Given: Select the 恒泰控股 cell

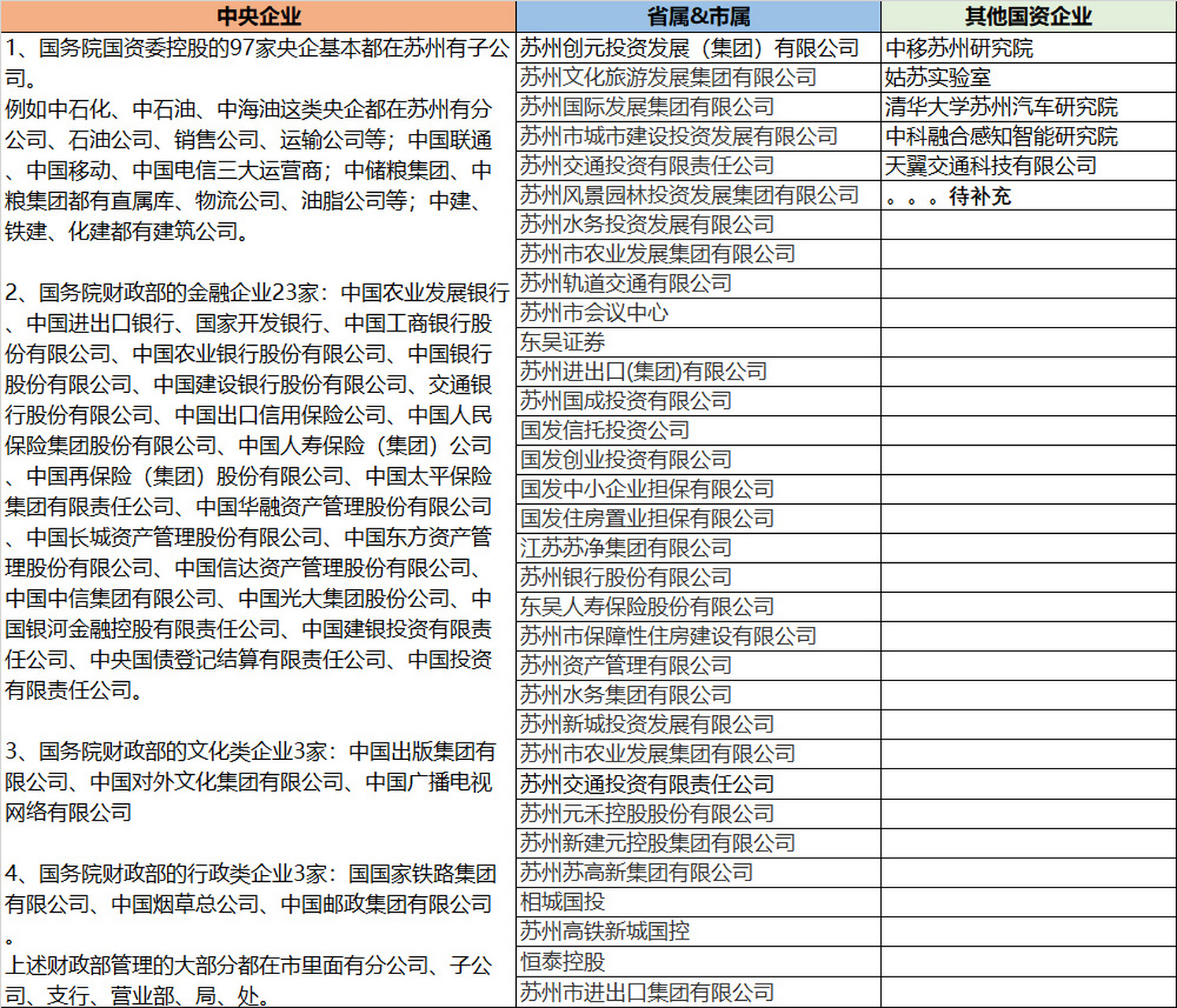Looking at the screenshot, I should (x=698, y=962).
